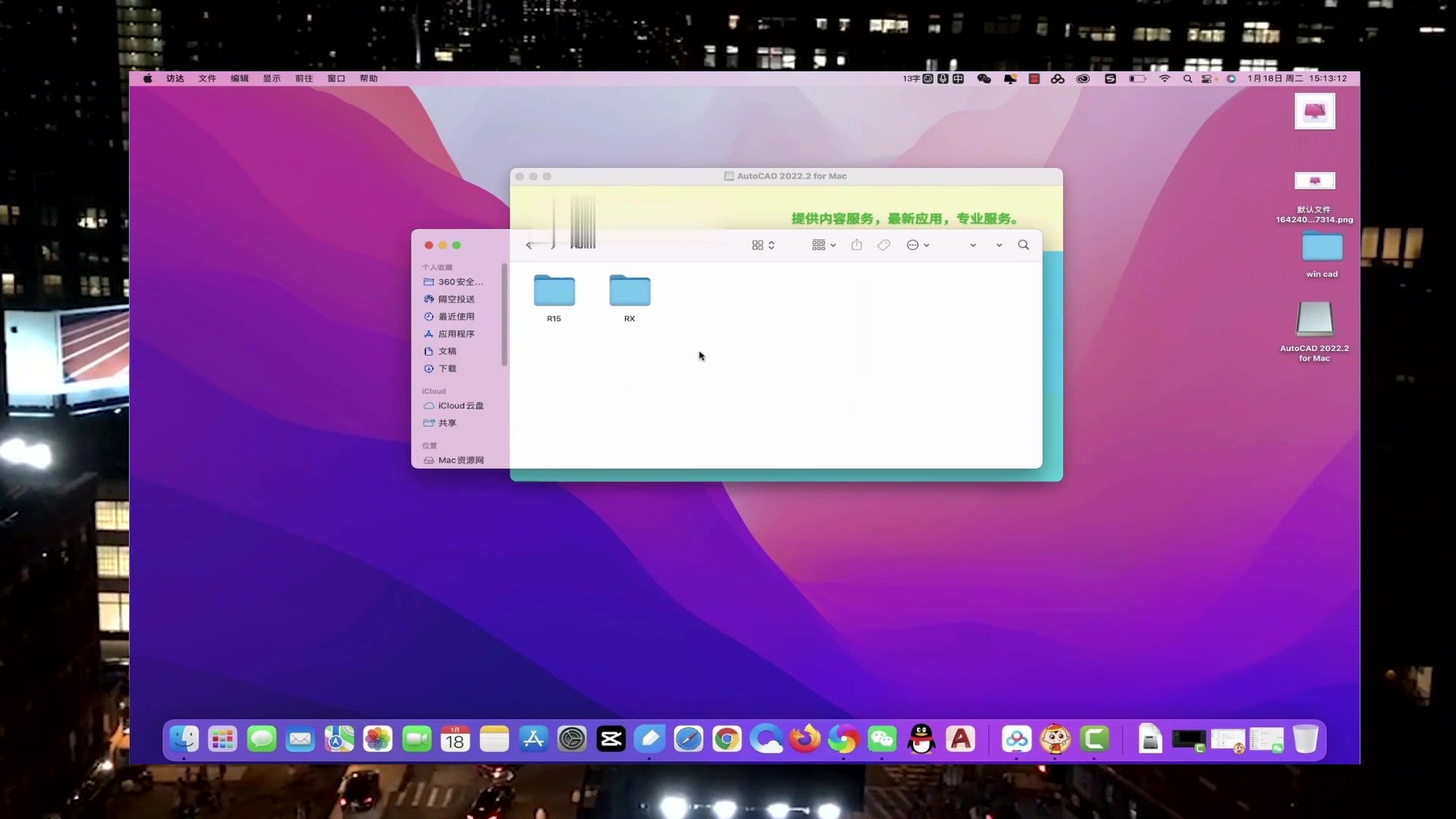Click the WeChat menu bar icon
Viewport: 1456px width, 819px height.
(x=984, y=79)
